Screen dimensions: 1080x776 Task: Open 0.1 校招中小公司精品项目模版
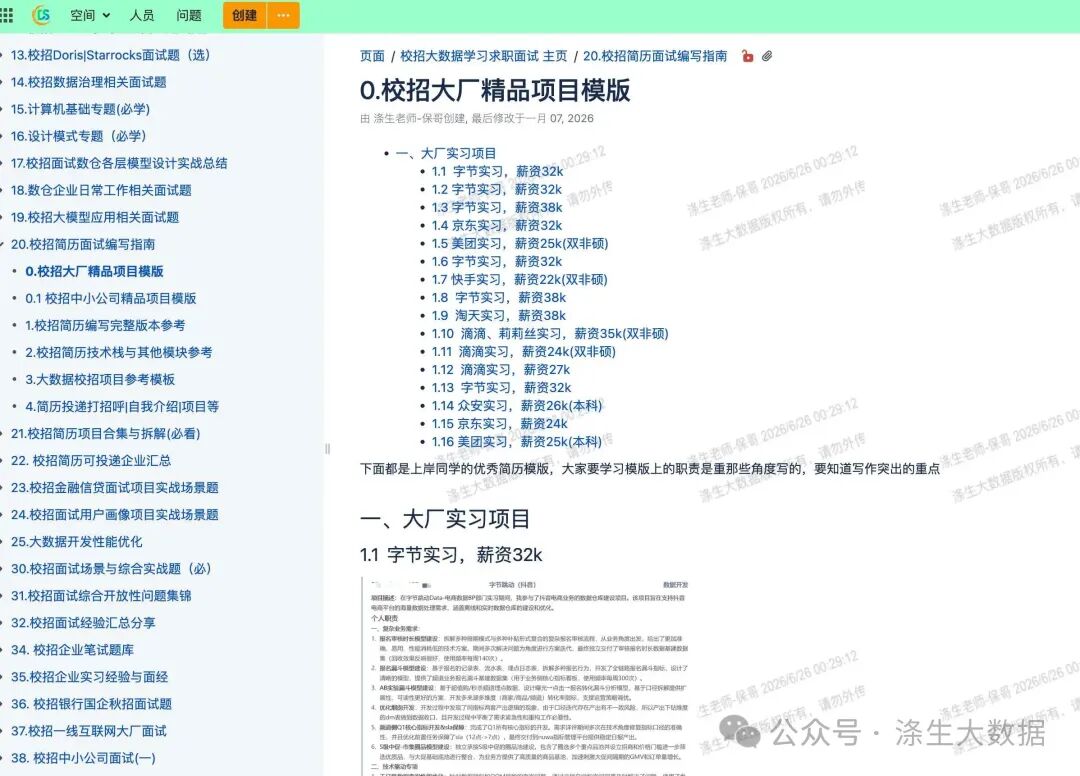(x=110, y=298)
